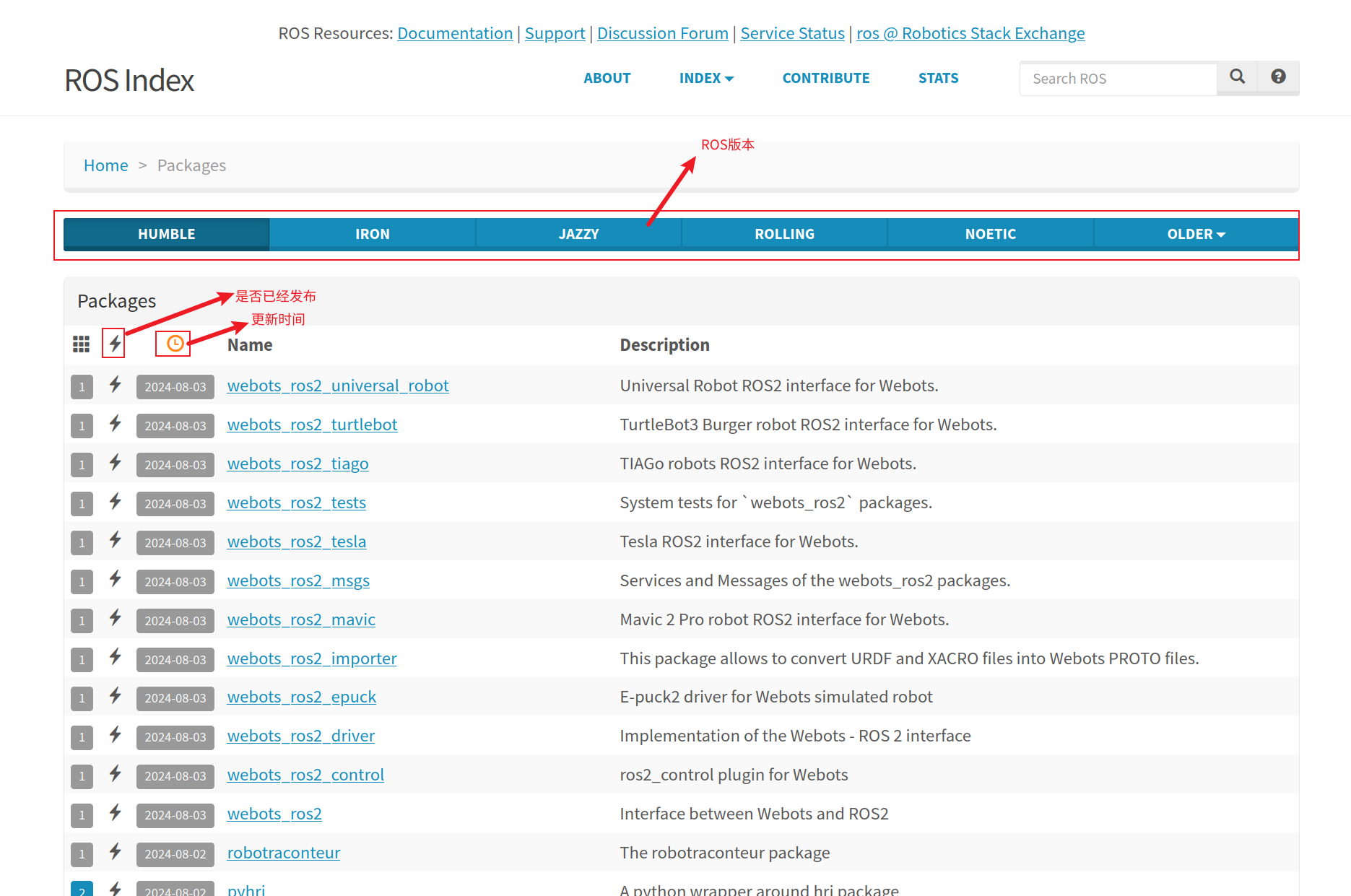
Task: Open the Support resource link
Action: coord(555,33)
